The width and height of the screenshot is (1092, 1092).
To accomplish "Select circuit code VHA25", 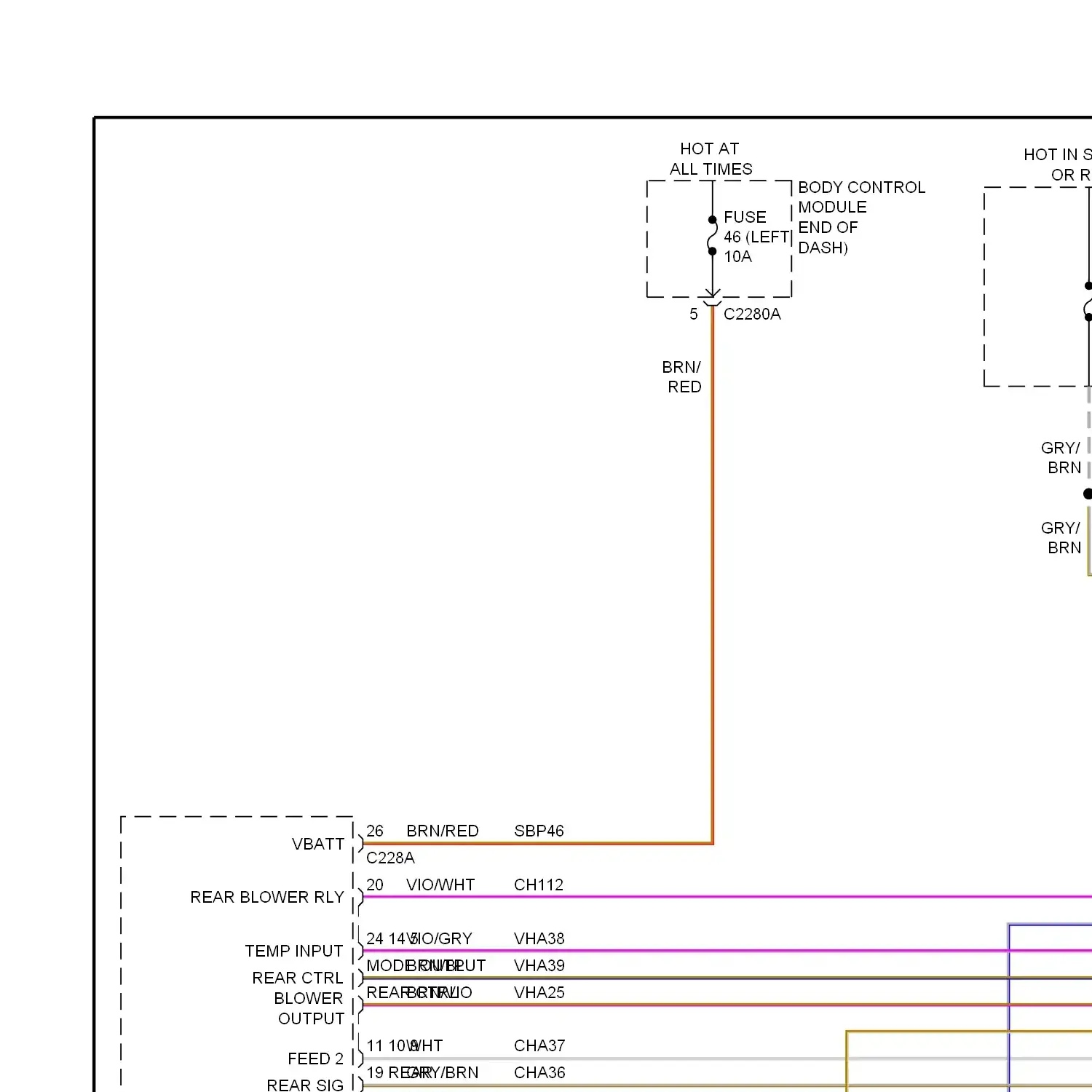I will point(539,992).
